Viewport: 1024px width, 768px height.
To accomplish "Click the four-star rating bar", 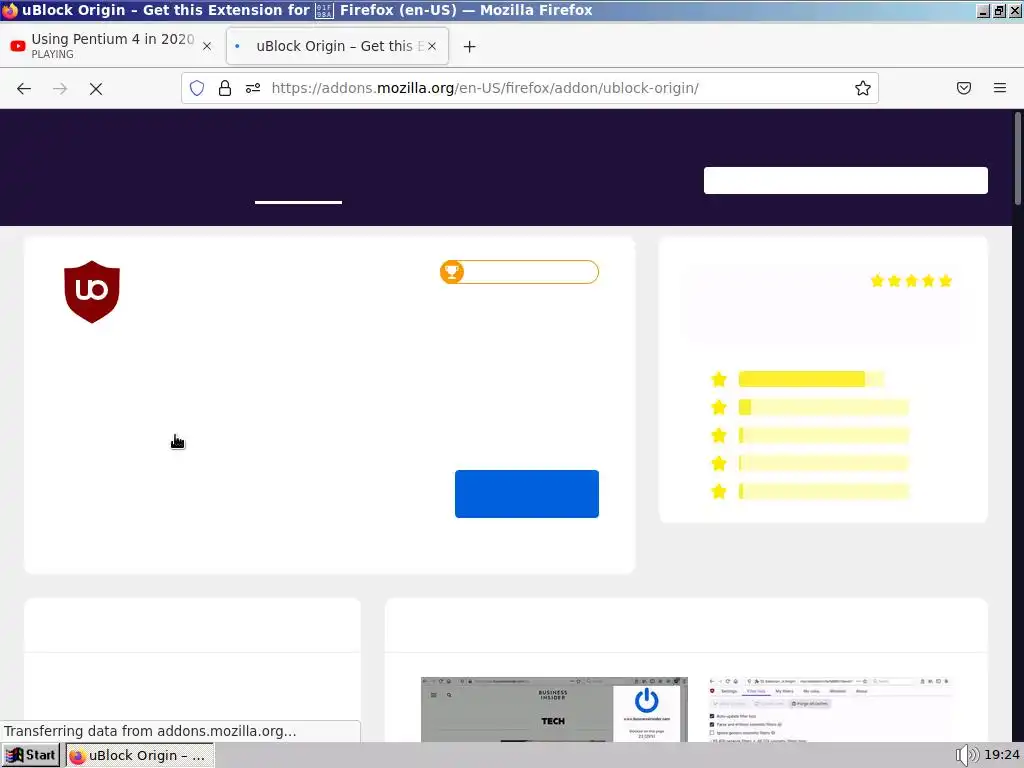I will 824,408.
